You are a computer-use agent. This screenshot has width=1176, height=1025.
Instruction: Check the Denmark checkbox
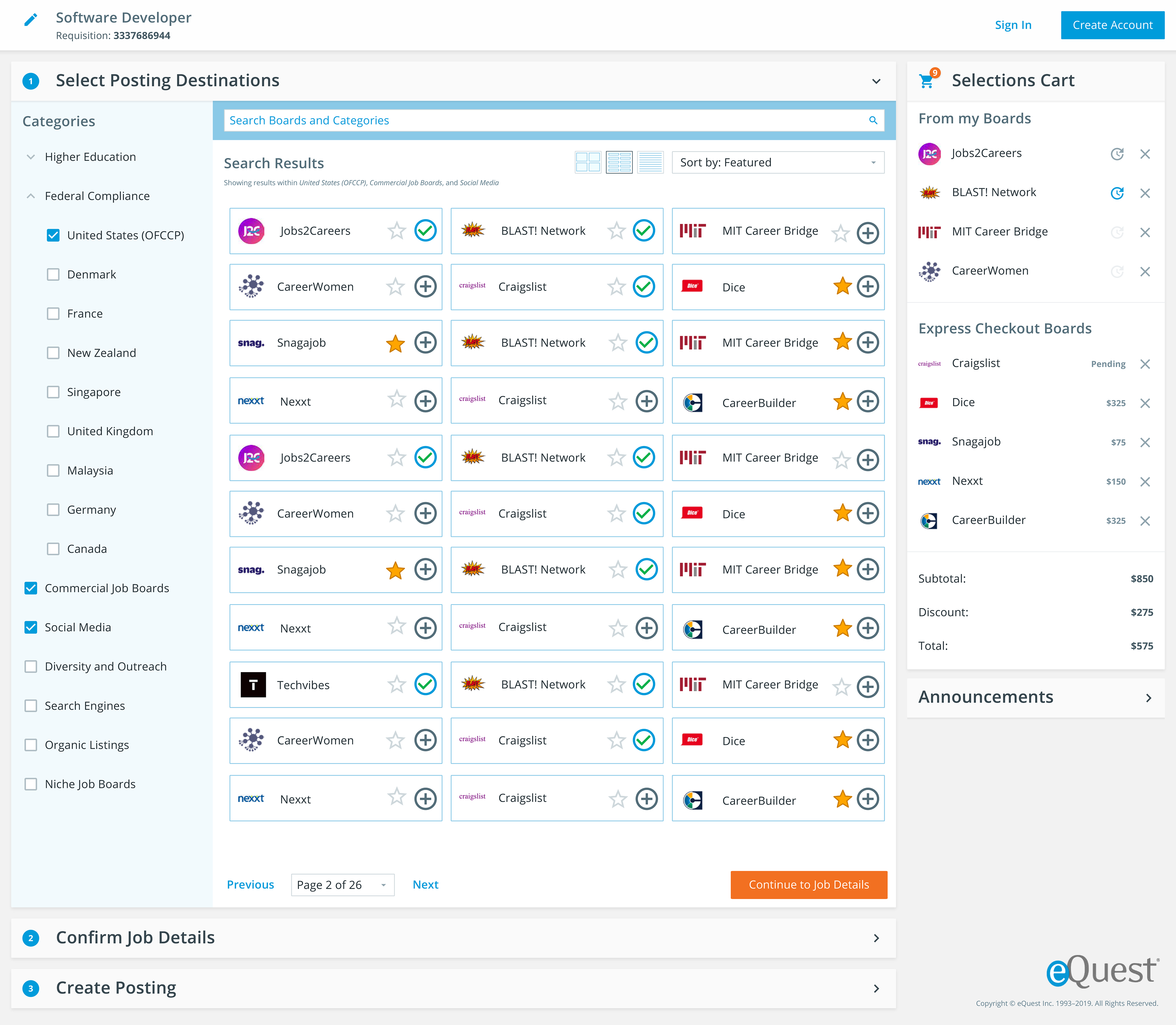click(x=53, y=274)
